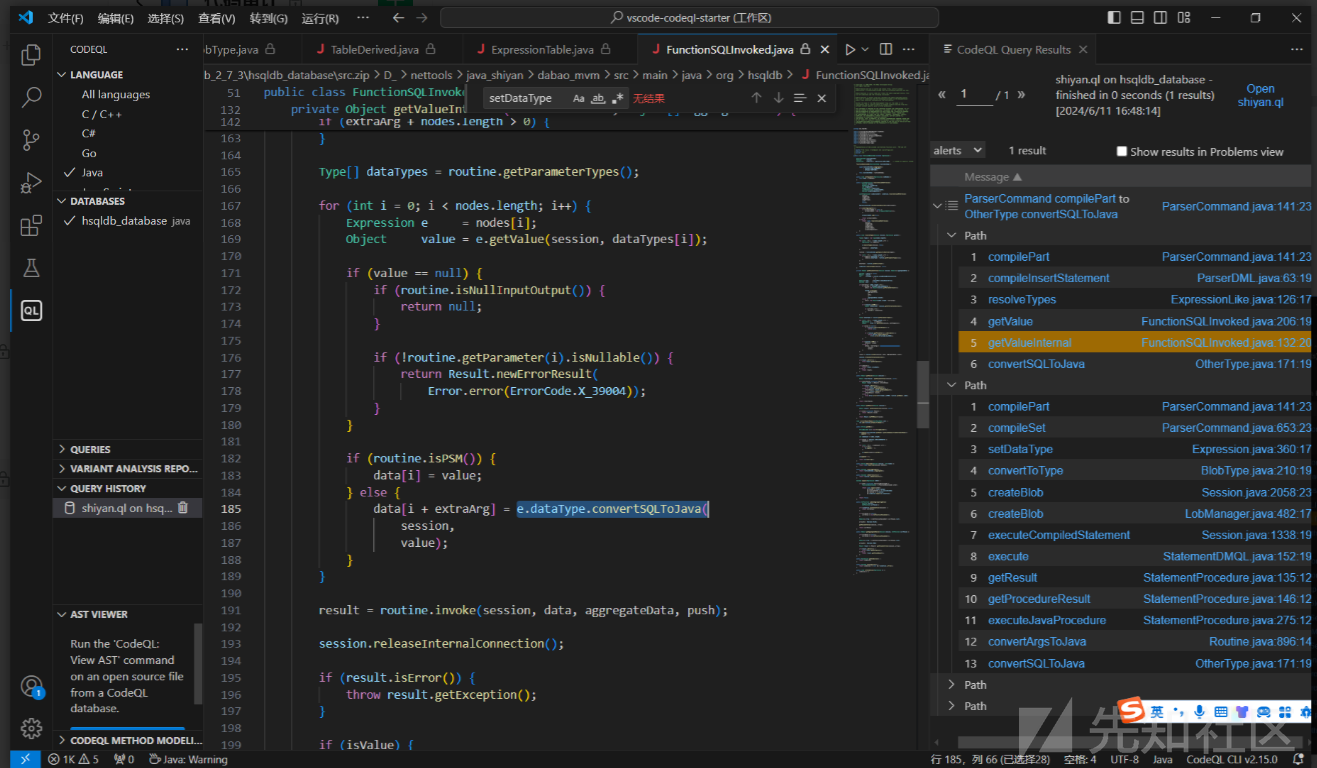Open run button dropdown arrow
1317x768 pixels.
tap(865, 49)
